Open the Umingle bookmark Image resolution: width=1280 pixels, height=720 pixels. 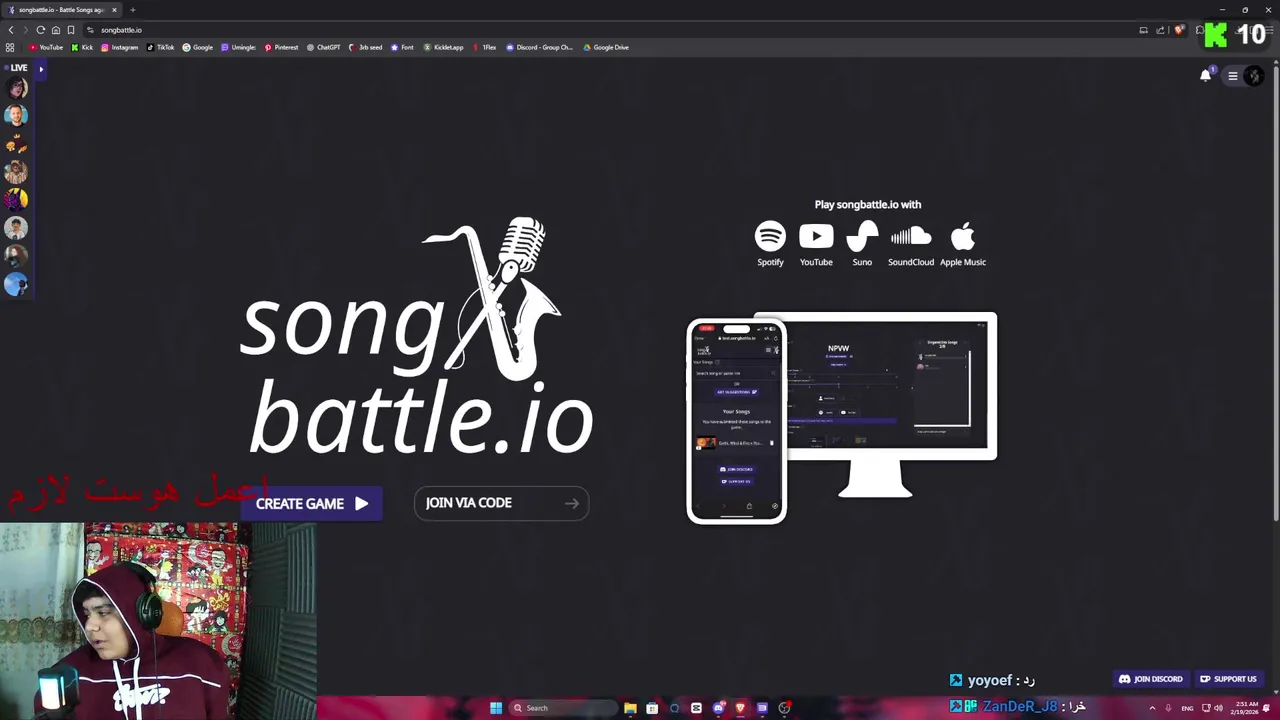238,47
